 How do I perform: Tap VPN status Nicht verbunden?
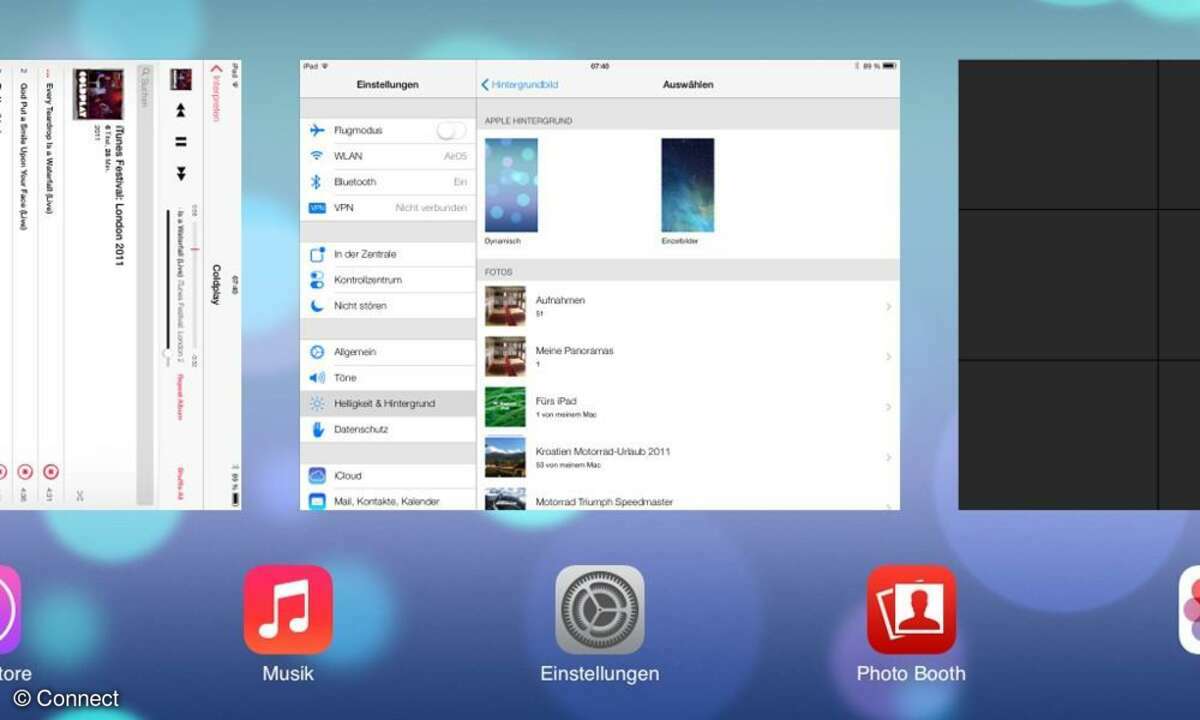[431, 208]
